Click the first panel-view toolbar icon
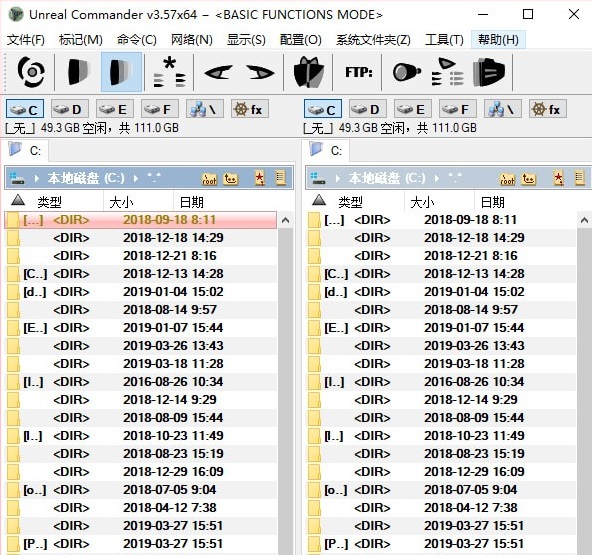 (x=79, y=72)
